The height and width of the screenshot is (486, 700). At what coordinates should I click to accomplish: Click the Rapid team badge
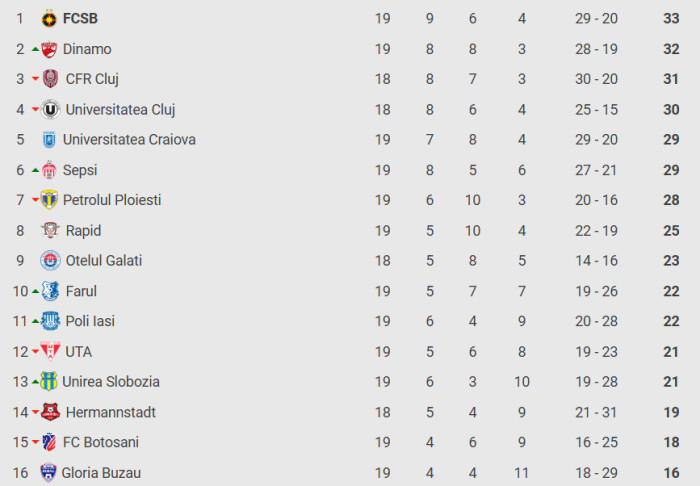tap(51, 231)
